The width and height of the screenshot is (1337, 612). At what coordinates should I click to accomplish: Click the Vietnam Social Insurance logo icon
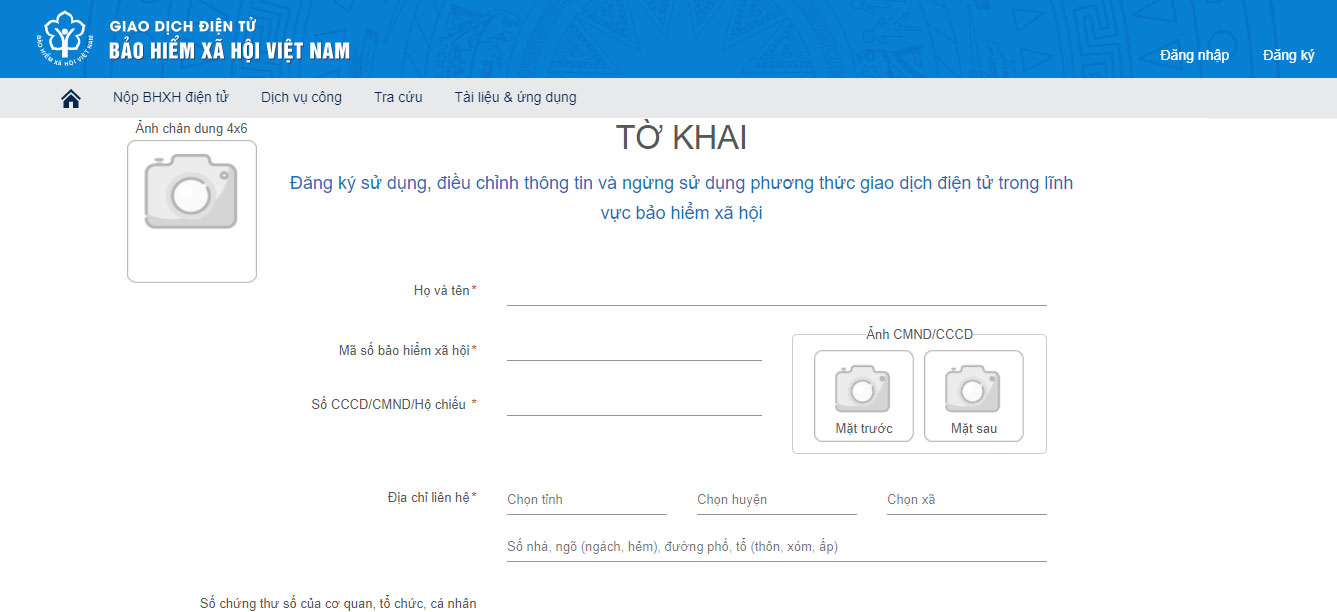[x=62, y=39]
